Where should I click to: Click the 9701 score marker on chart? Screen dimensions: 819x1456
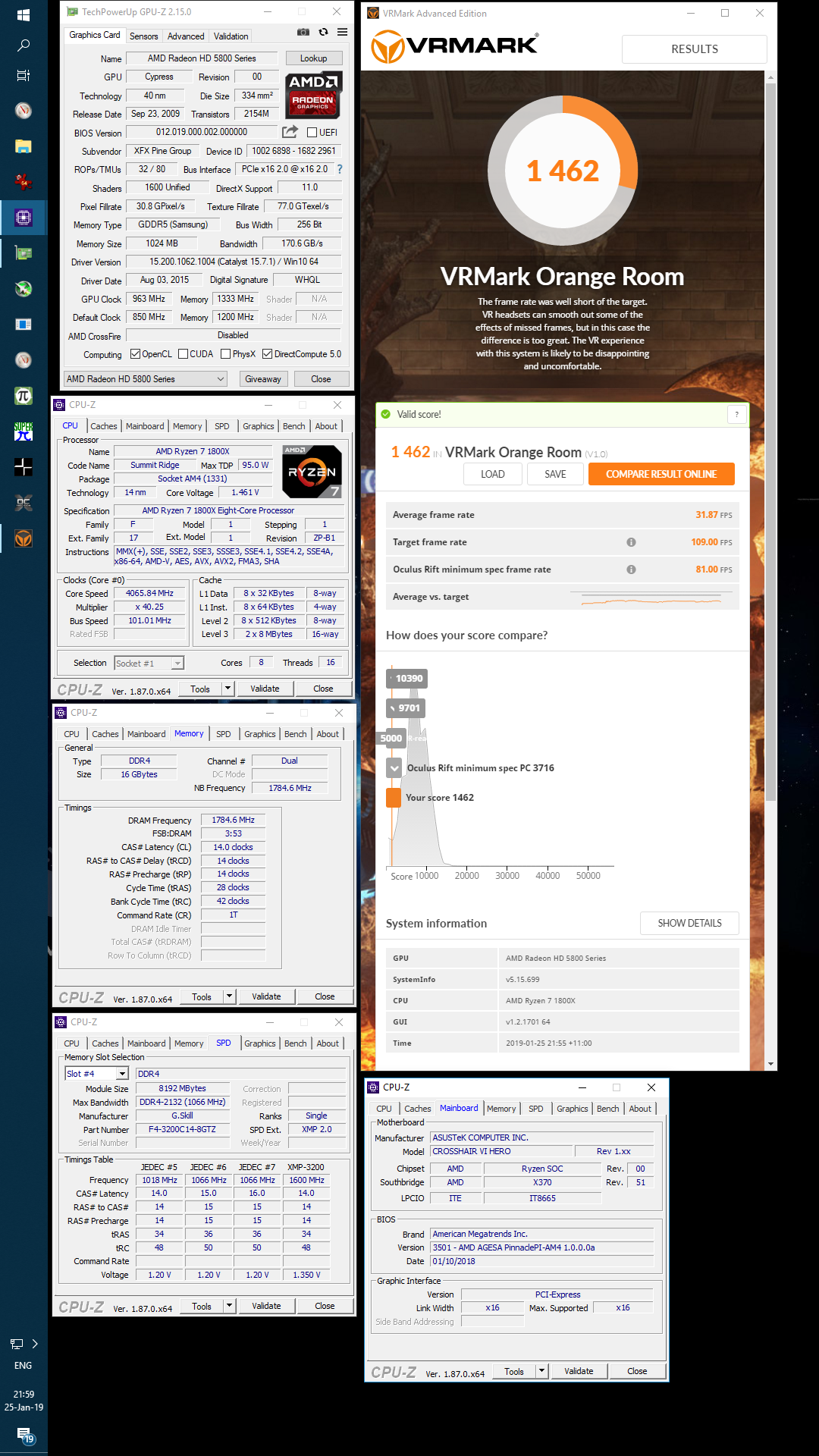[x=406, y=708]
